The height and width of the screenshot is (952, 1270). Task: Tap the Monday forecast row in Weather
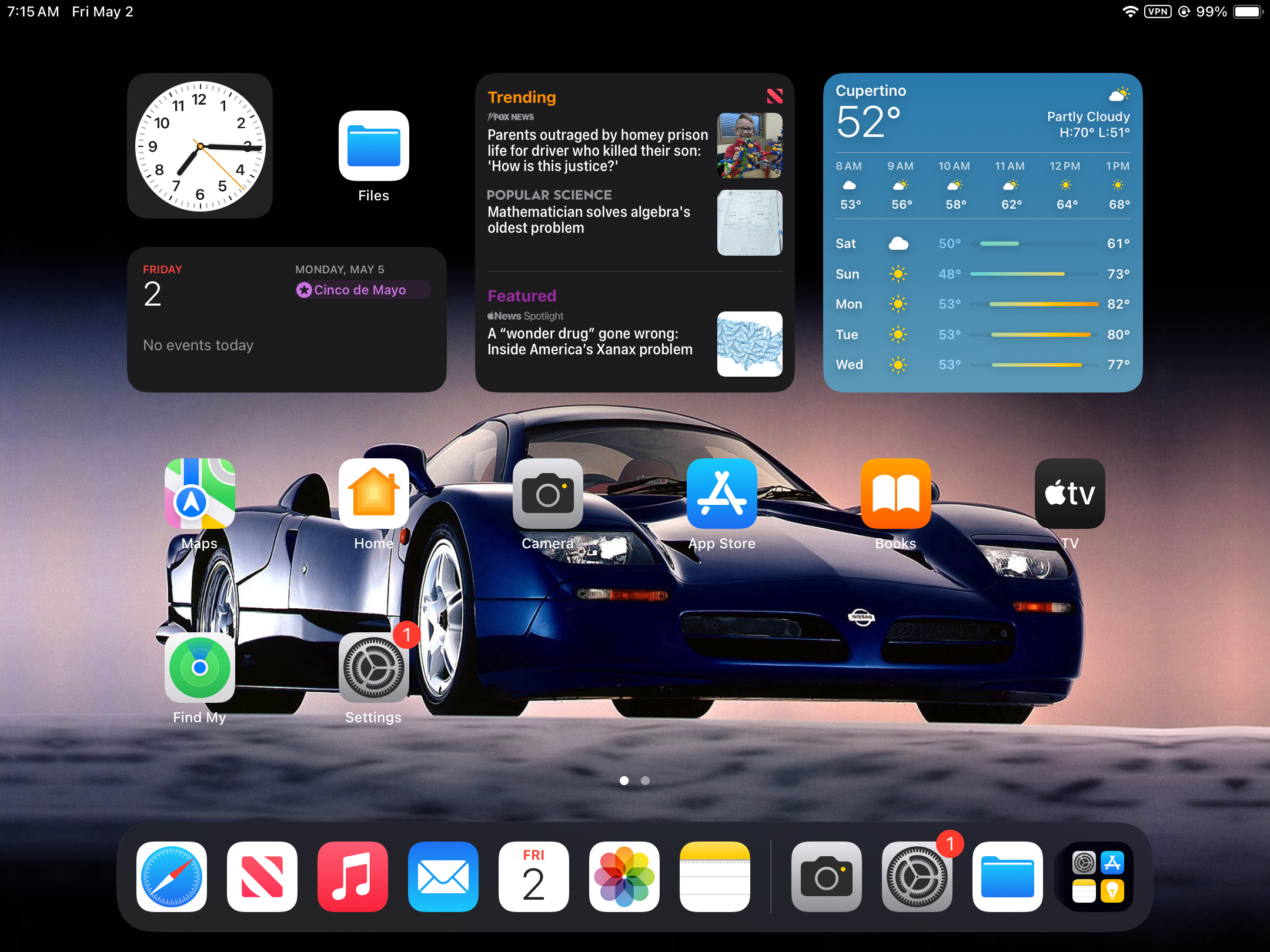pyautogui.click(x=982, y=304)
